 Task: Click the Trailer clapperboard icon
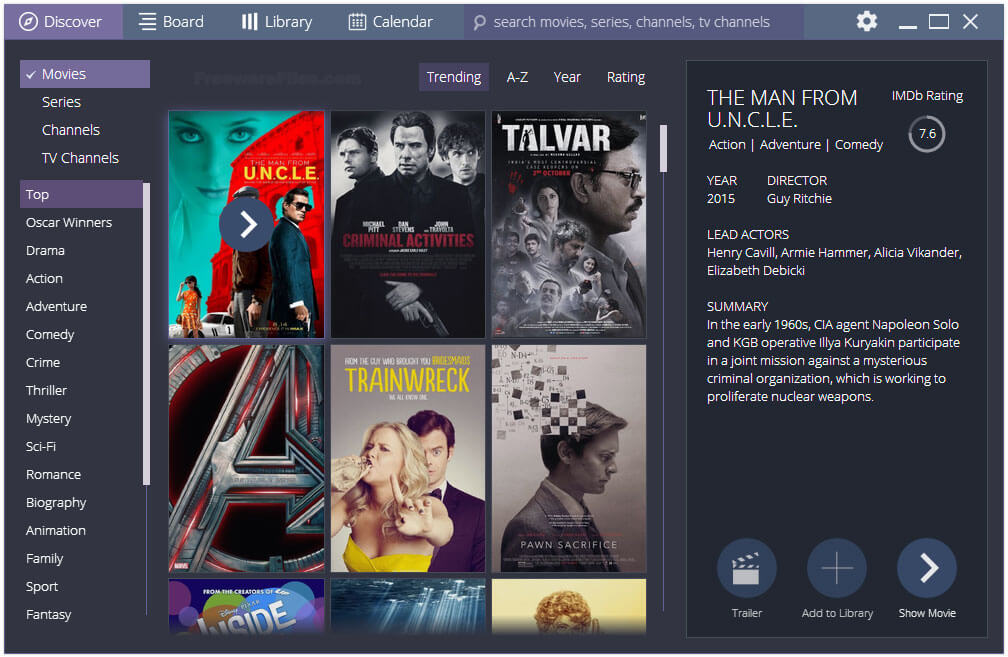tap(746, 568)
